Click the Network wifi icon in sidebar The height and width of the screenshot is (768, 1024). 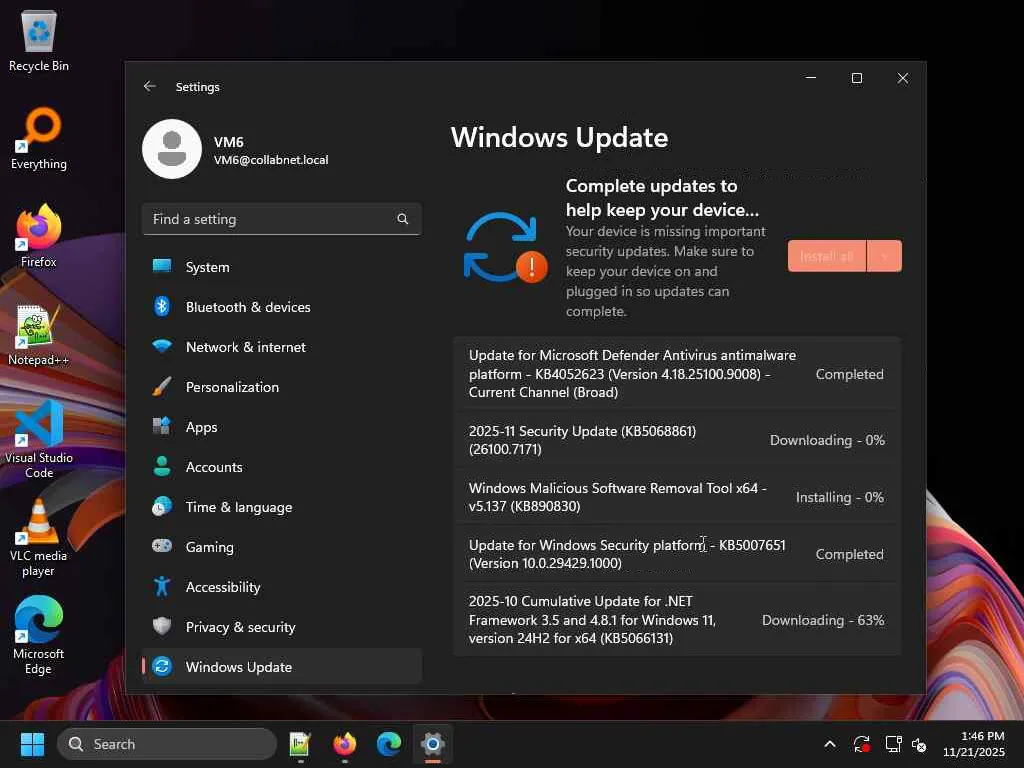coord(162,345)
